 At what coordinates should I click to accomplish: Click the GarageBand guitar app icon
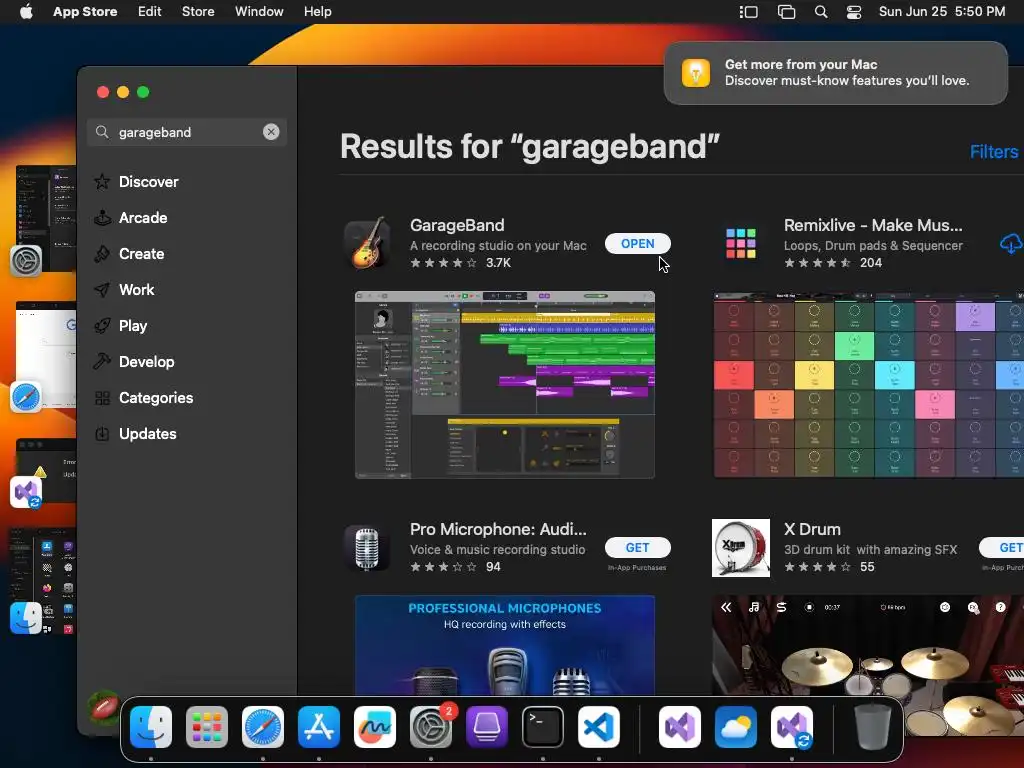coord(368,244)
